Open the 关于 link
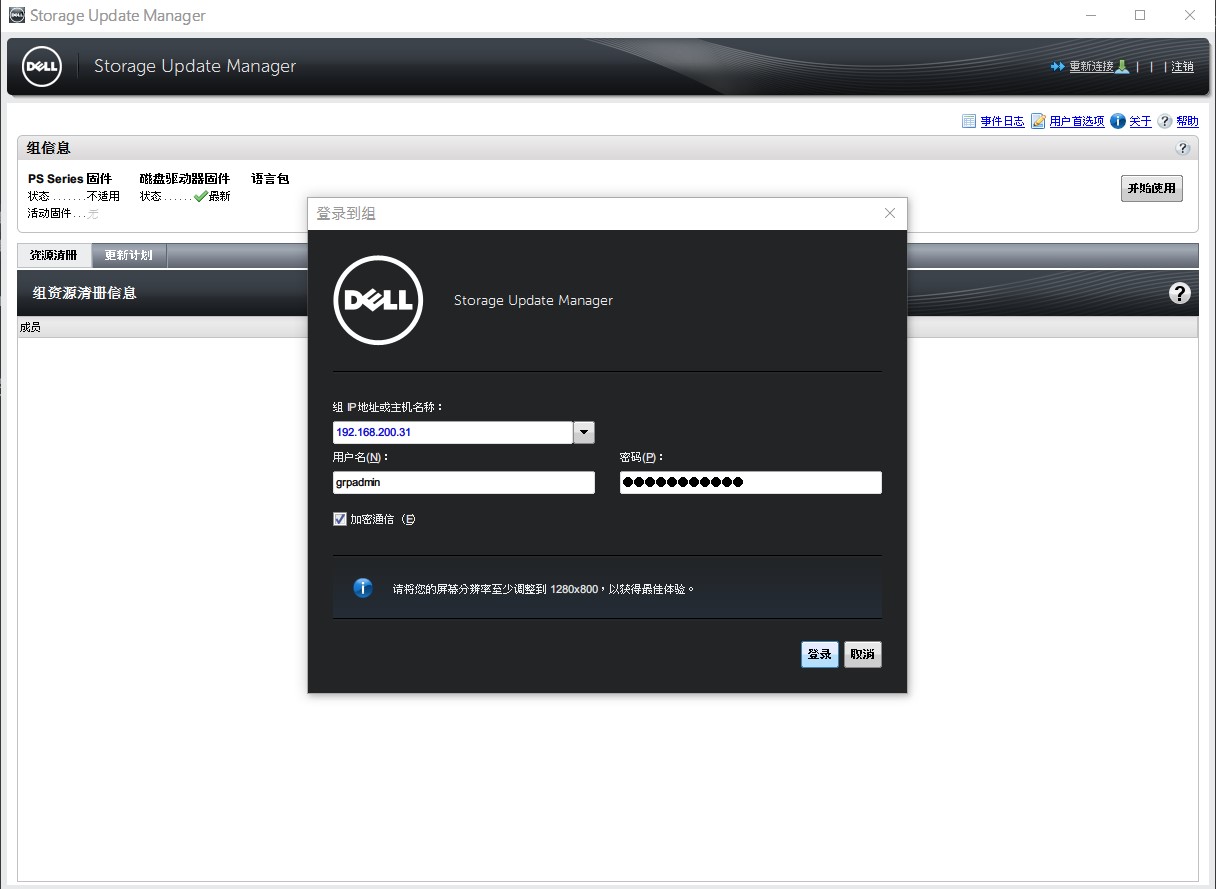The height and width of the screenshot is (889, 1216). click(1141, 121)
